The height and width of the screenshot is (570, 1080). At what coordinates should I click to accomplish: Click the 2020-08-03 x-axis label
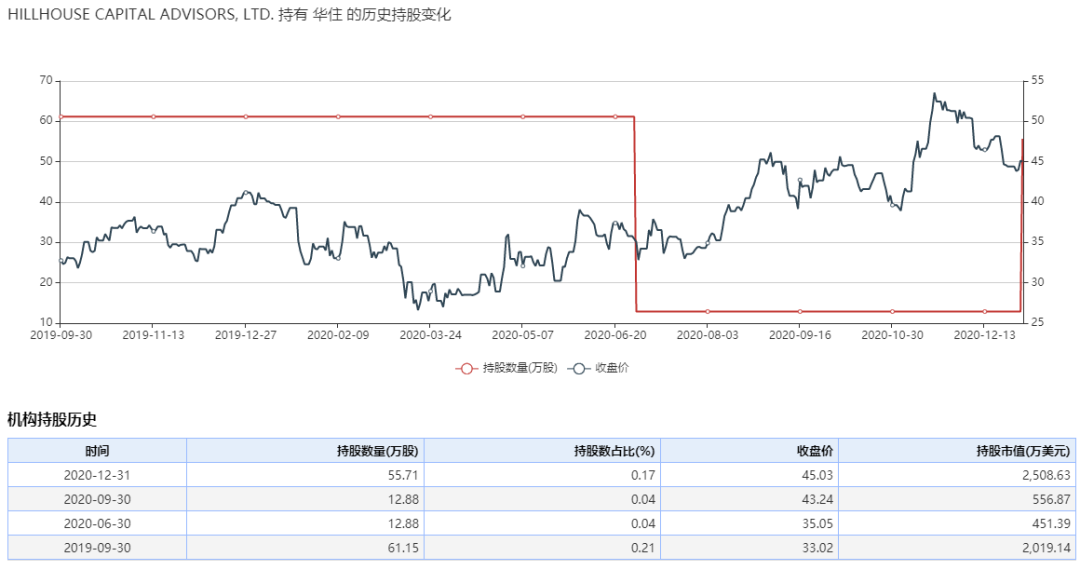[707, 335]
